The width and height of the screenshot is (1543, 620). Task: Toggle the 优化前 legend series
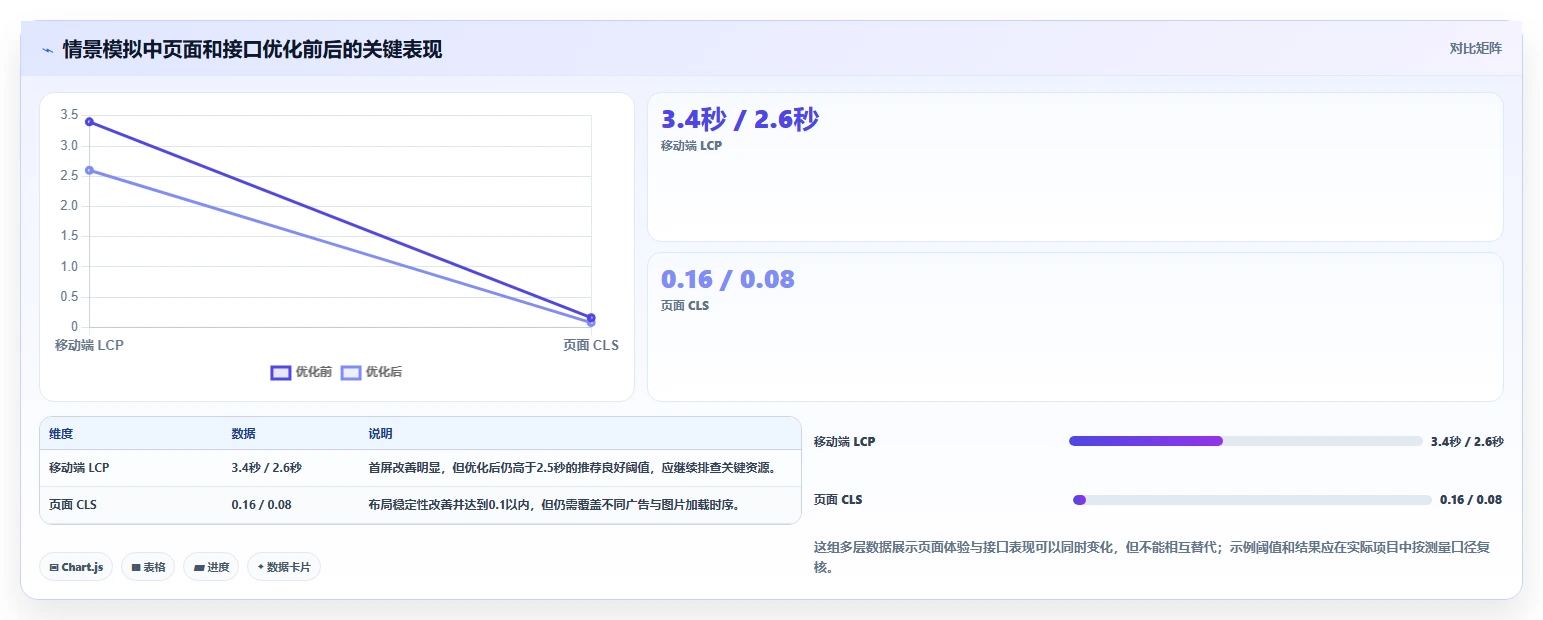(x=301, y=372)
